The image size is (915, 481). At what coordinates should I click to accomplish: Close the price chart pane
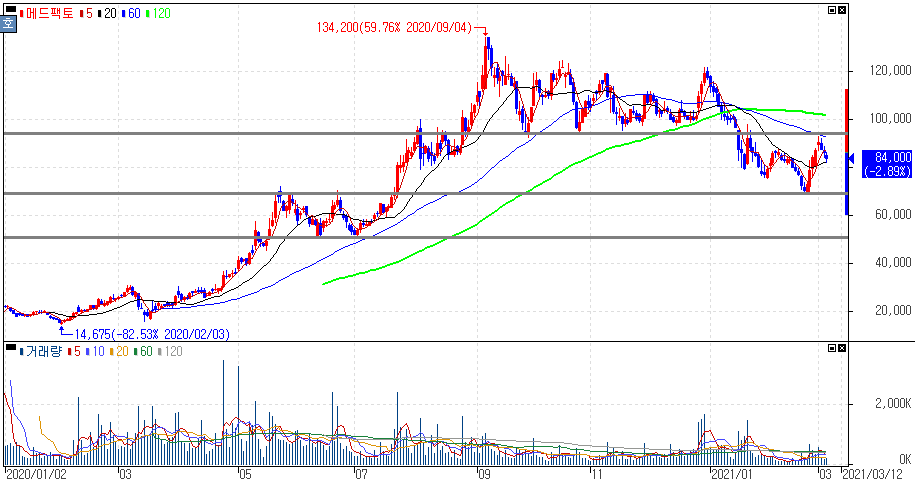841,10
